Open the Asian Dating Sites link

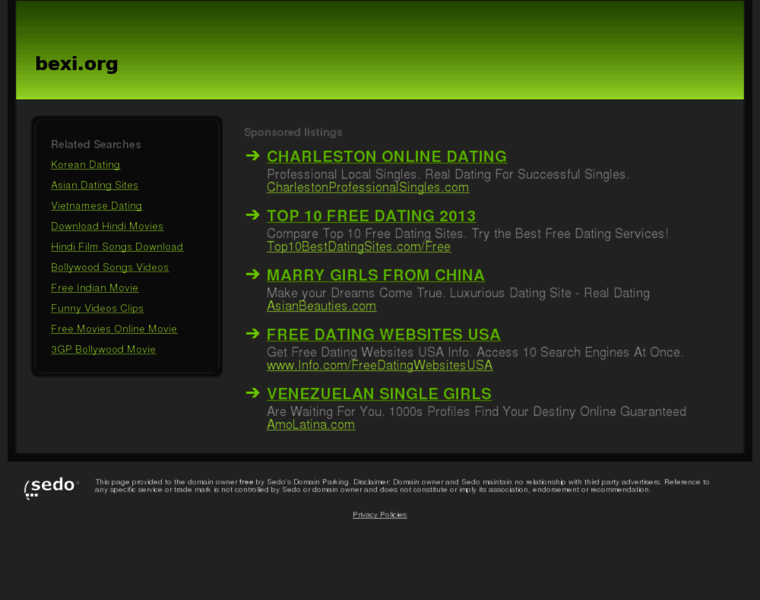coord(95,185)
